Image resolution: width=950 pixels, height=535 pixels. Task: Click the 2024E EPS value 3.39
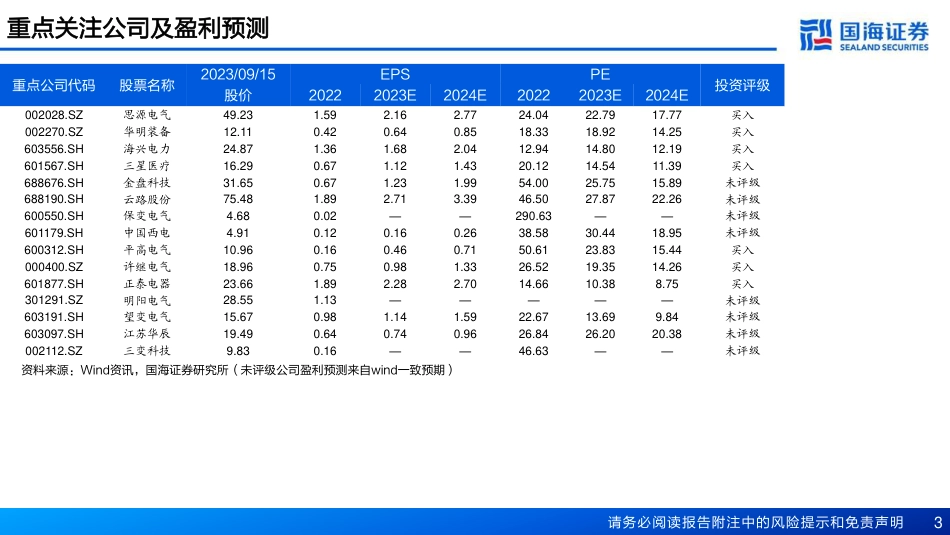click(465, 199)
